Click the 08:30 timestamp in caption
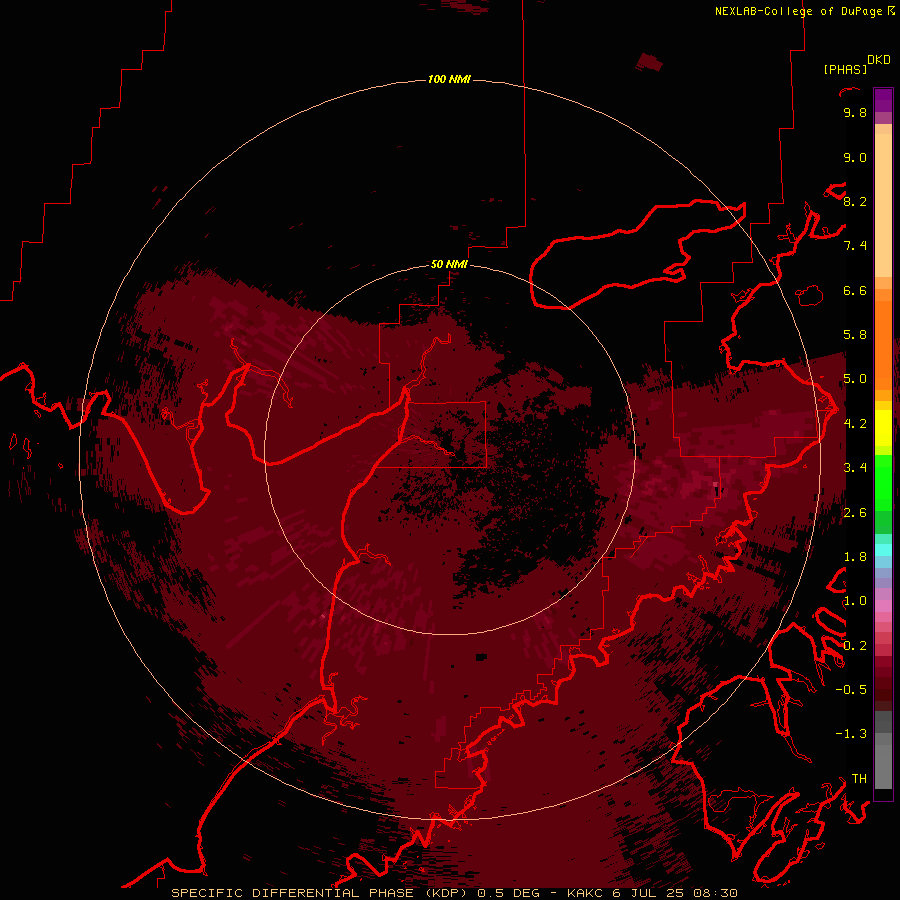This screenshot has height=900, width=900. click(715, 893)
